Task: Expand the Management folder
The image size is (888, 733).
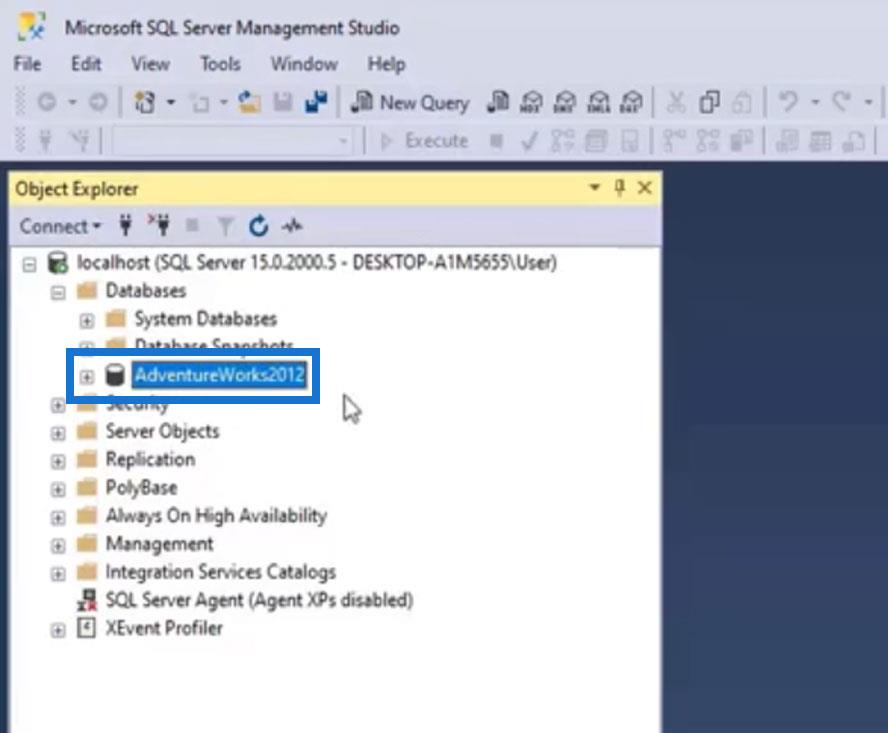Action: pyautogui.click(x=58, y=546)
